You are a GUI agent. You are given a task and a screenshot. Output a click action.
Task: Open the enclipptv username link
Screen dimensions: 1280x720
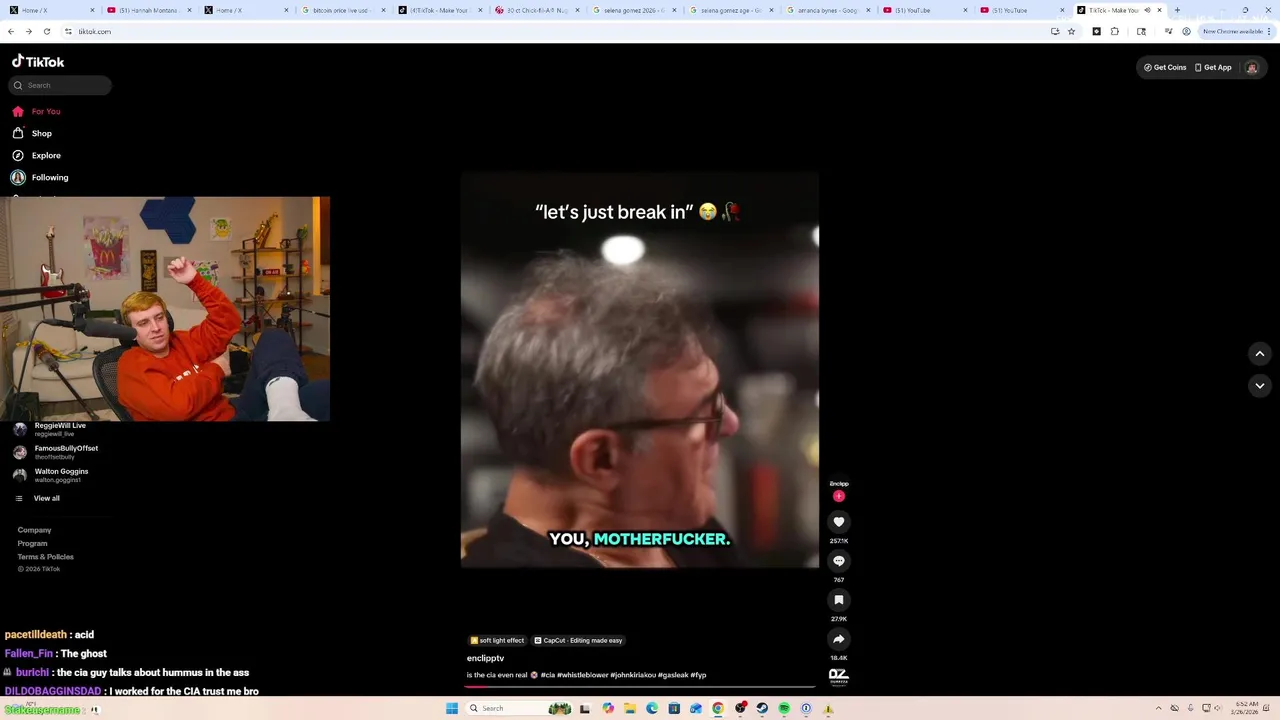[485, 658]
